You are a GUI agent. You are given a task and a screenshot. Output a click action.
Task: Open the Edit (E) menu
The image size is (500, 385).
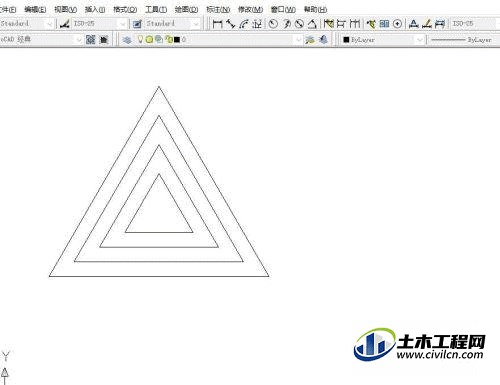click(x=35, y=9)
